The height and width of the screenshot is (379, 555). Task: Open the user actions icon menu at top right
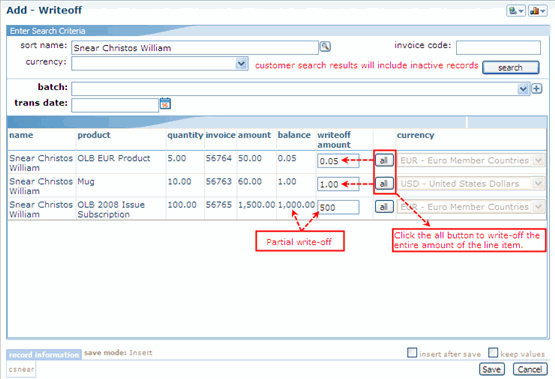click(516, 11)
